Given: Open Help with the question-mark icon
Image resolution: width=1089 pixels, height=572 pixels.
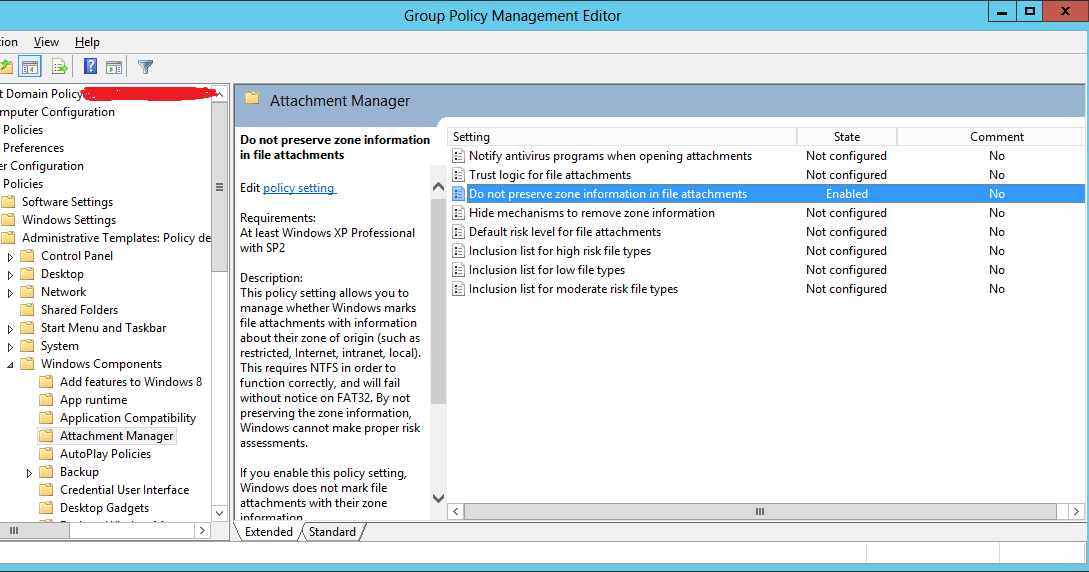Looking at the screenshot, I should (x=90, y=67).
